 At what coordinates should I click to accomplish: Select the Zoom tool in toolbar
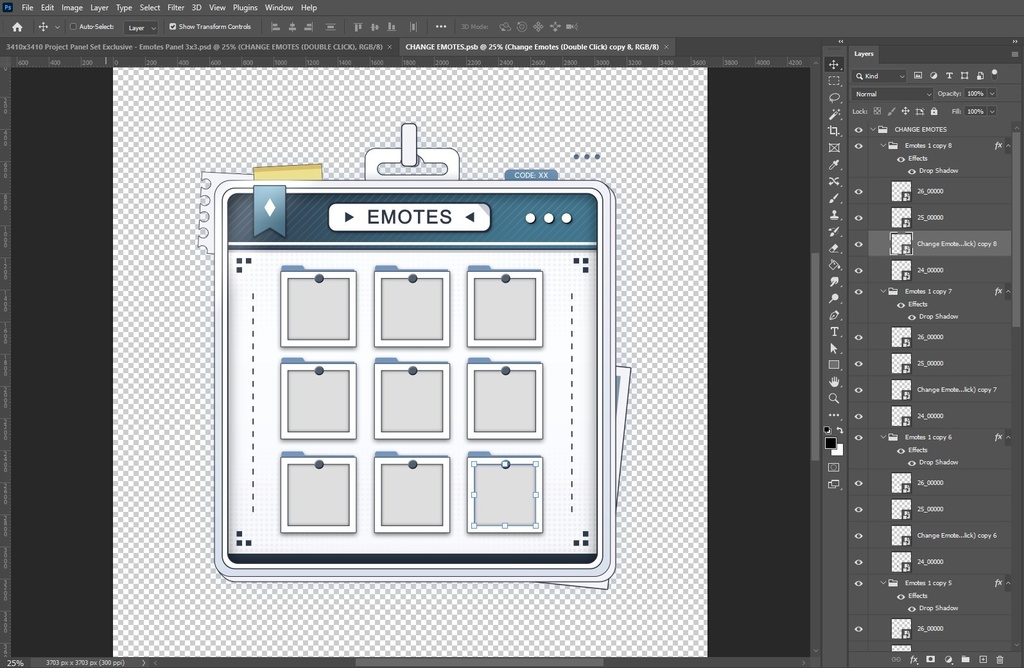point(834,398)
